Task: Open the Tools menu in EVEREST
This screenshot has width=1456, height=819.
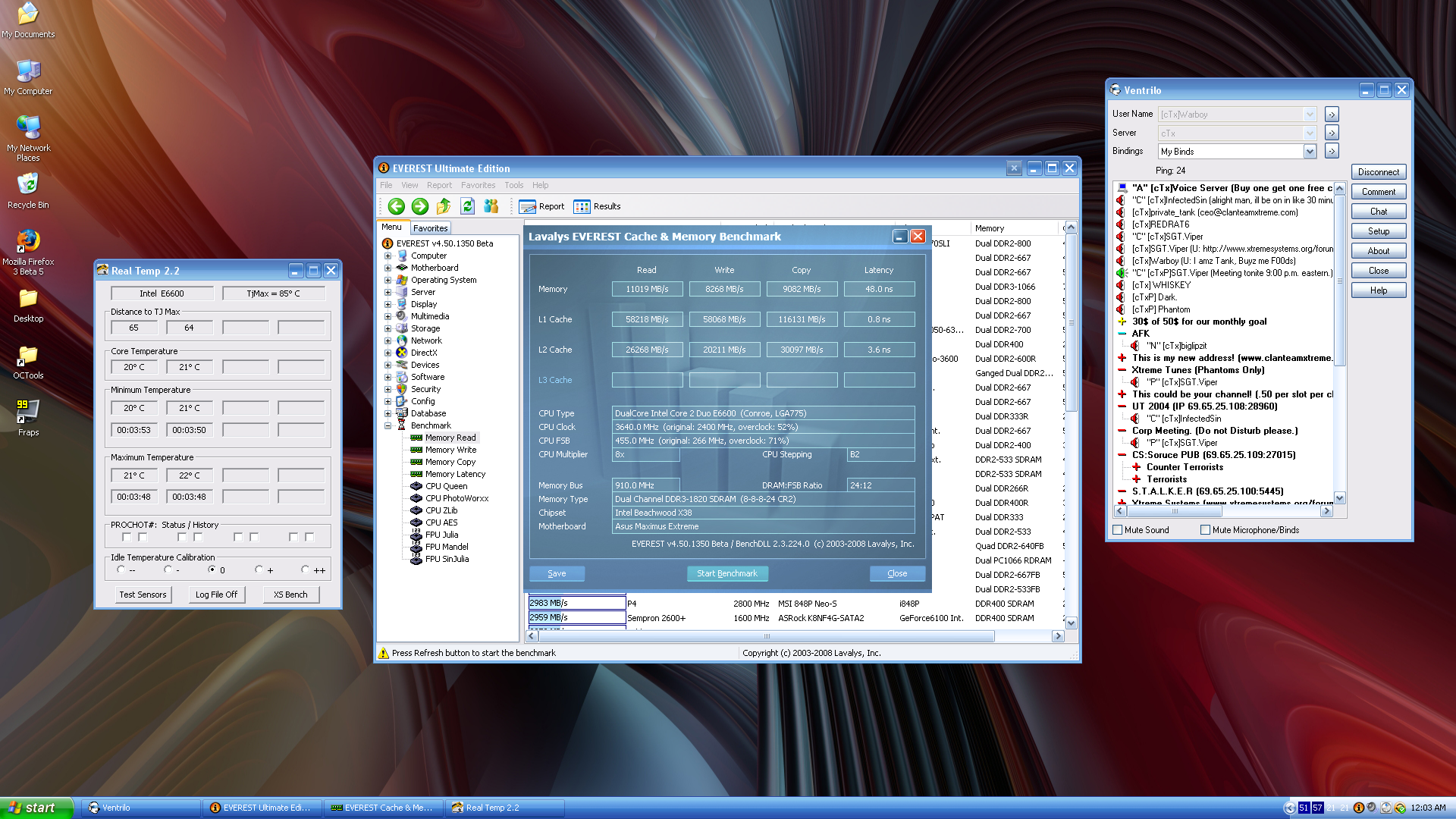Action: (513, 185)
